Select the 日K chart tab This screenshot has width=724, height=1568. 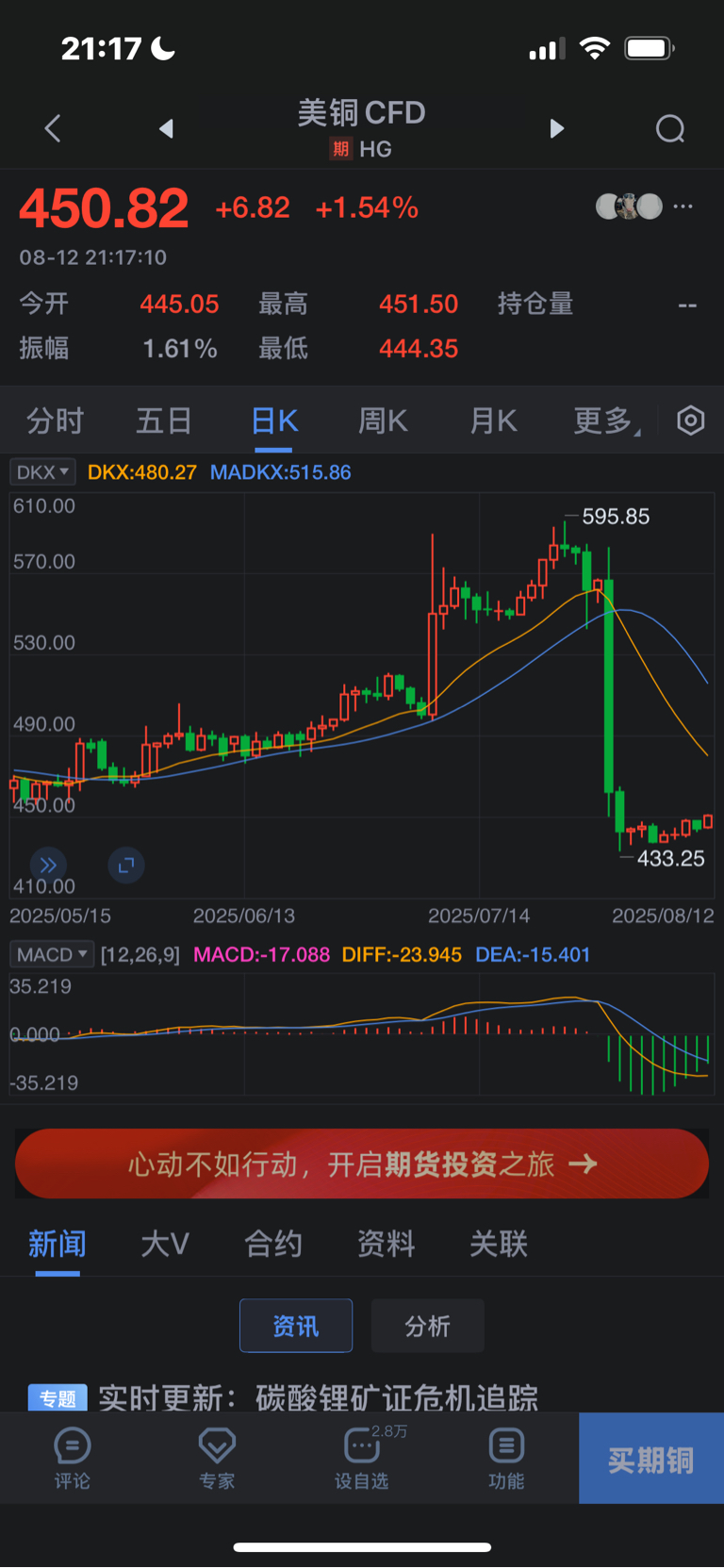pyautogui.click(x=274, y=421)
